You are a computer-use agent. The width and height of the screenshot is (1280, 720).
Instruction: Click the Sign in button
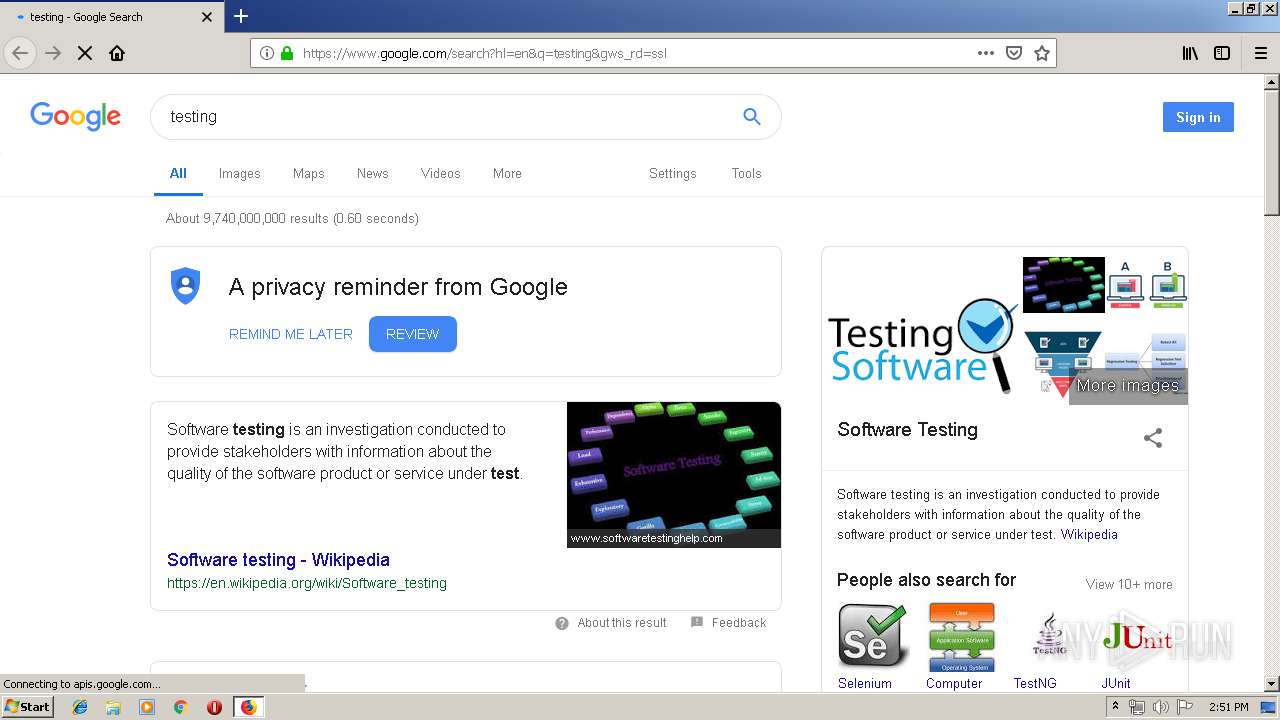[1198, 117]
